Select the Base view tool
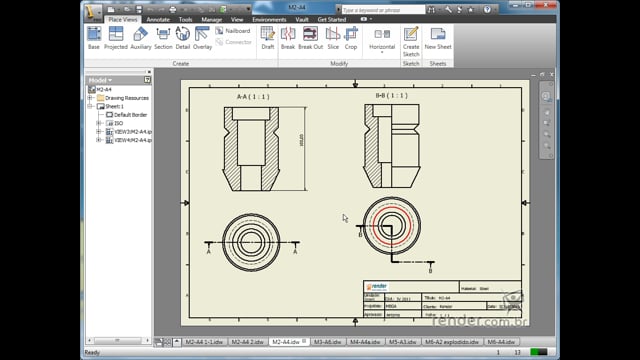The height and width of the screenshot is (360, 640). (x=94, y=38)
